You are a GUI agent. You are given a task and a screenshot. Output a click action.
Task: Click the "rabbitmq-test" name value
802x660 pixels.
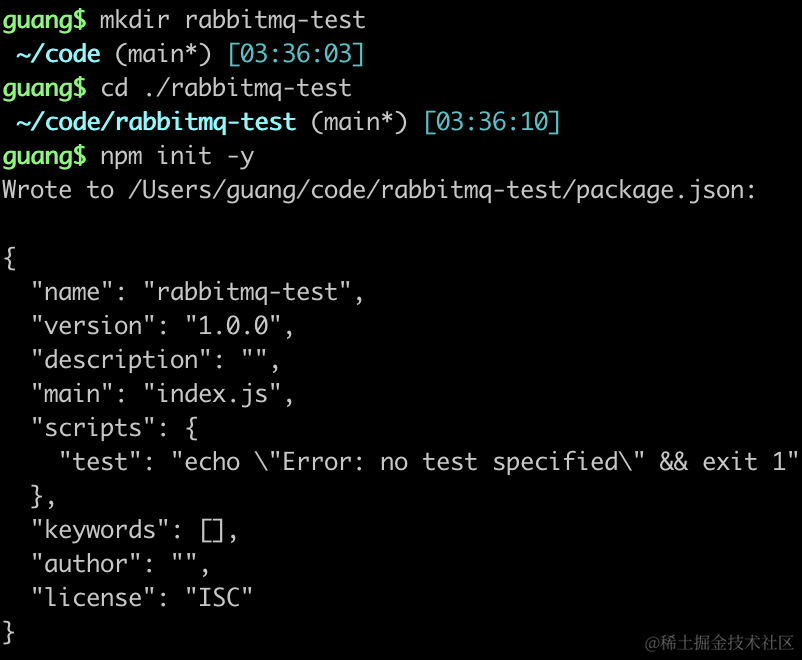pos(248,292)
